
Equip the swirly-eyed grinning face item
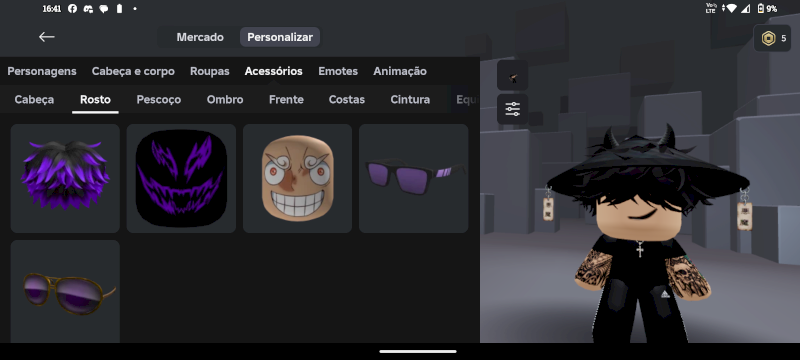coord(297,178)
